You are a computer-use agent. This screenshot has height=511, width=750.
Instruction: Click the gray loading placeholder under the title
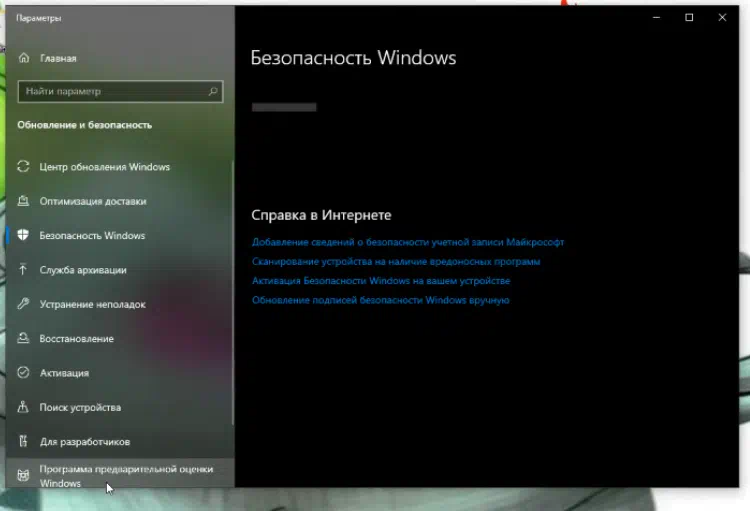(x=284, y=107)
